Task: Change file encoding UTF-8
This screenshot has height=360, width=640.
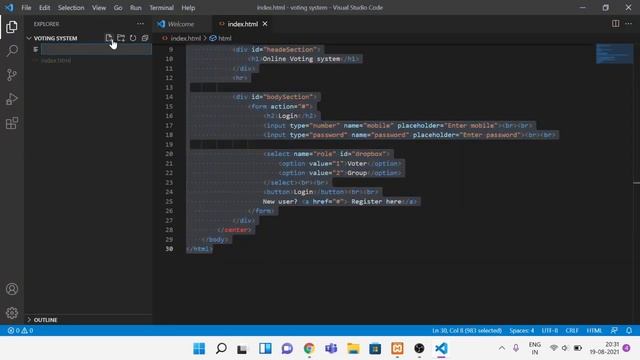Action: (550, 330)
